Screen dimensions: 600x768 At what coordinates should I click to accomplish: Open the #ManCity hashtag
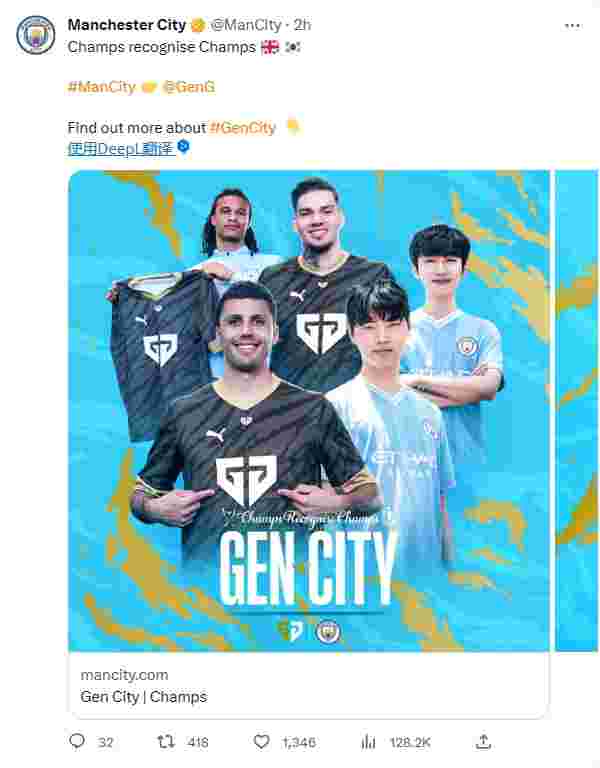click(101, 87)
